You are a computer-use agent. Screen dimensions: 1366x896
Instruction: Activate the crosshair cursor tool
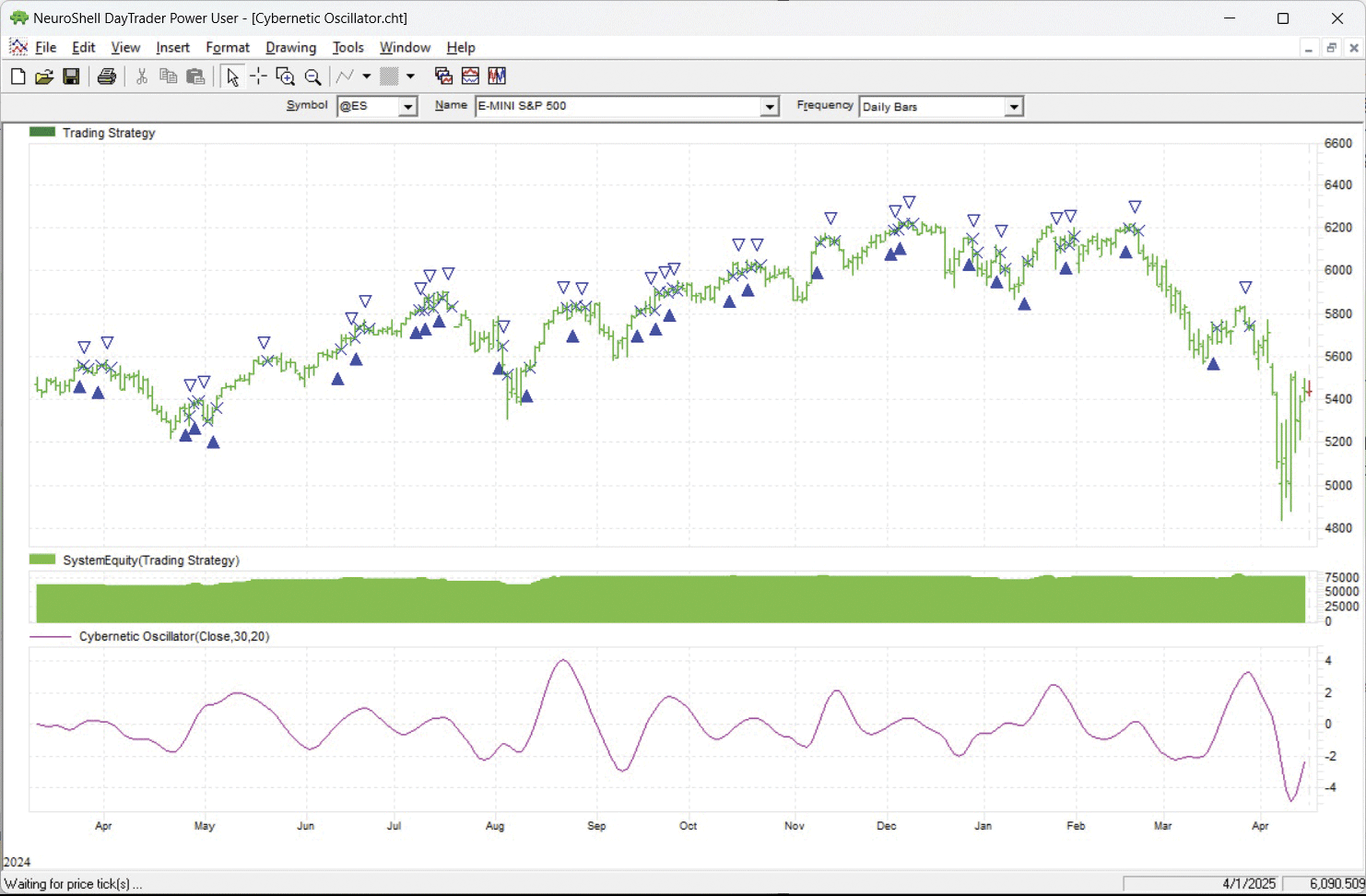[258, 77]
